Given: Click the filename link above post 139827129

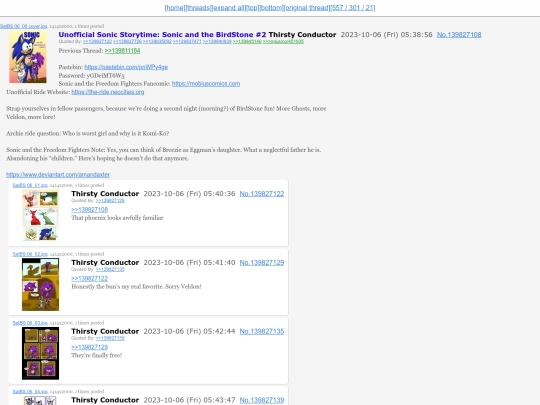Looking at the screenshot, I should click(30, 254).
